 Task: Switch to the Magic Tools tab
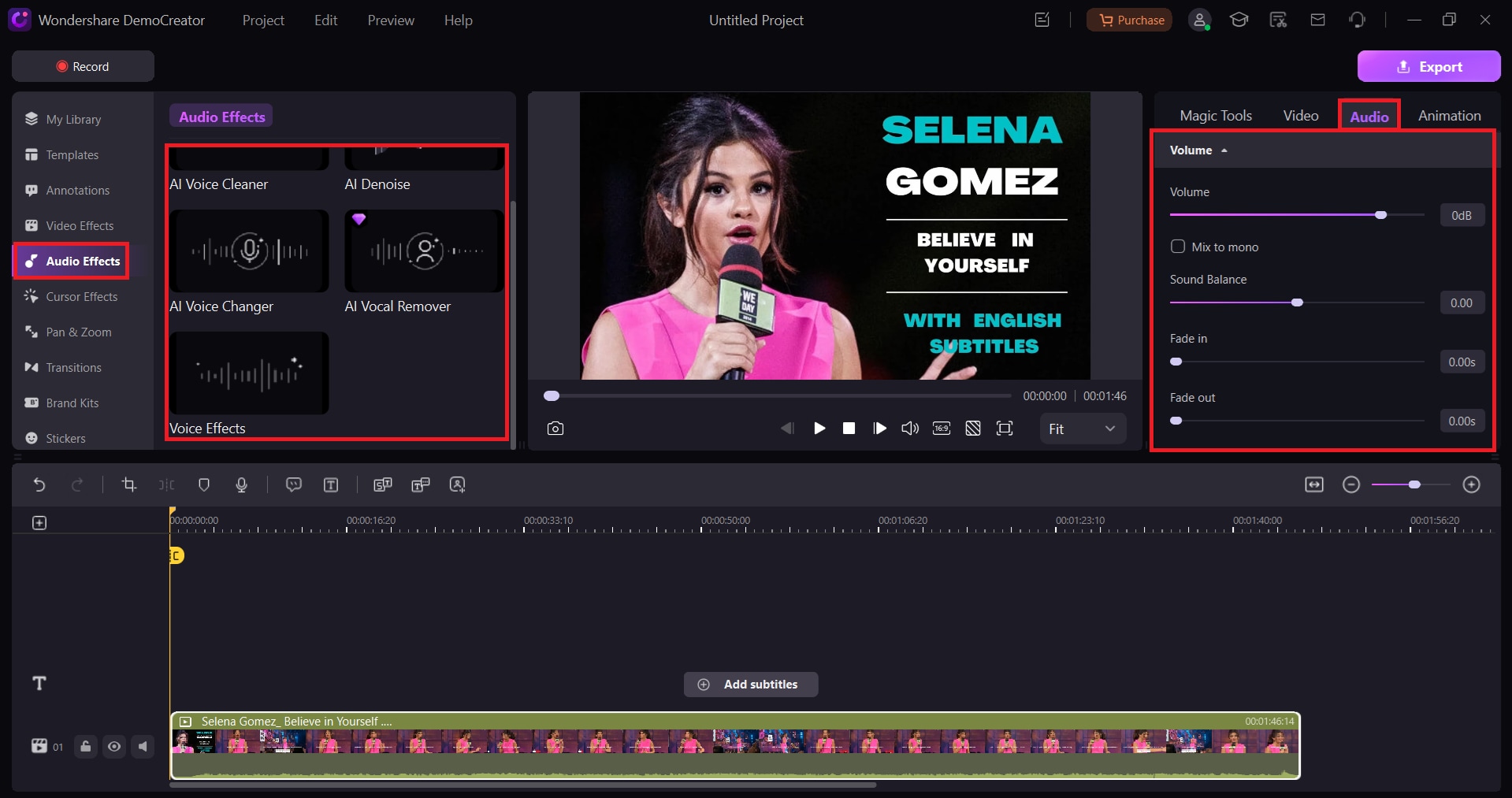1216,116
